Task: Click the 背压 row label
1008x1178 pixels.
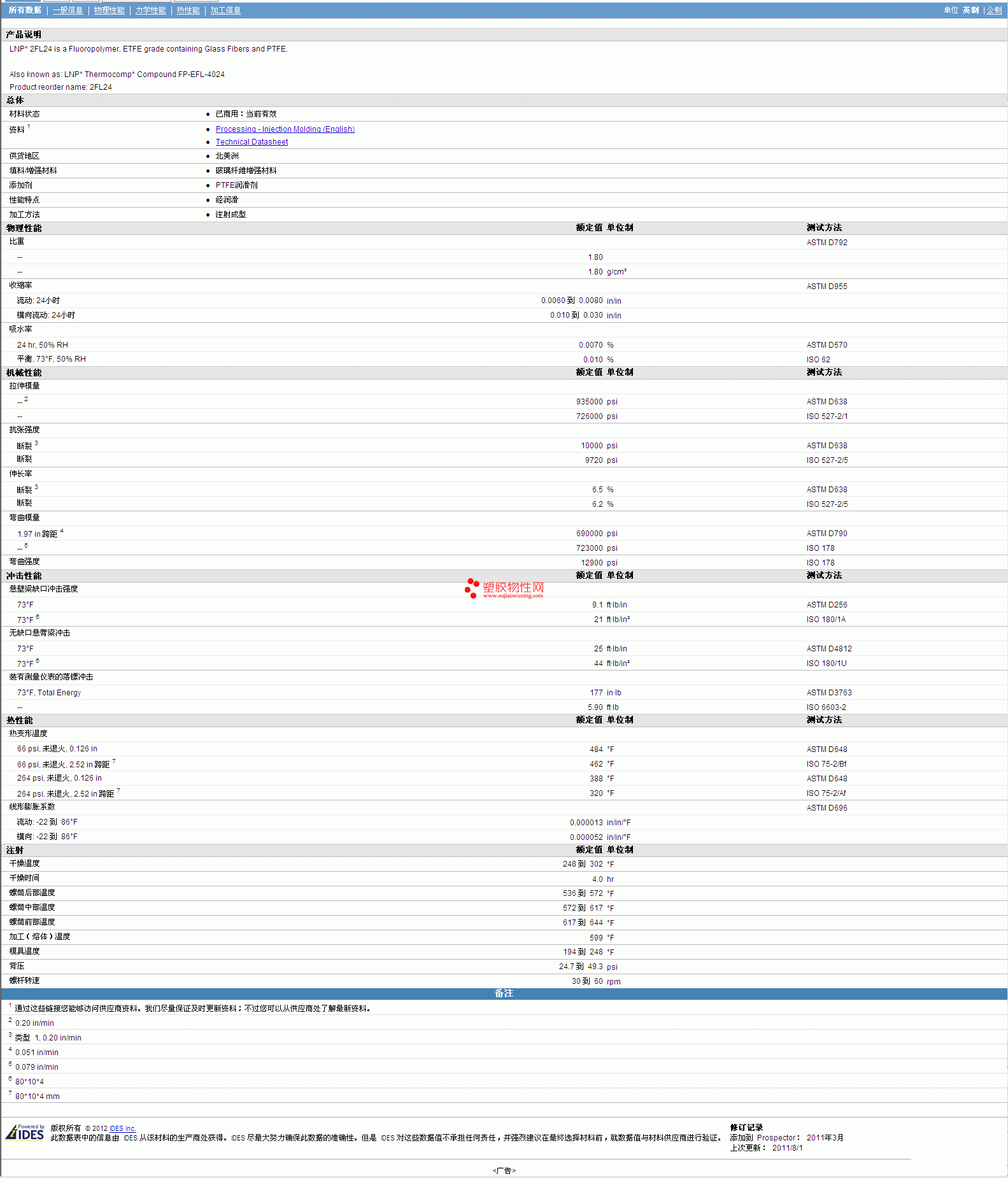Action: click(x=17, y=966)
